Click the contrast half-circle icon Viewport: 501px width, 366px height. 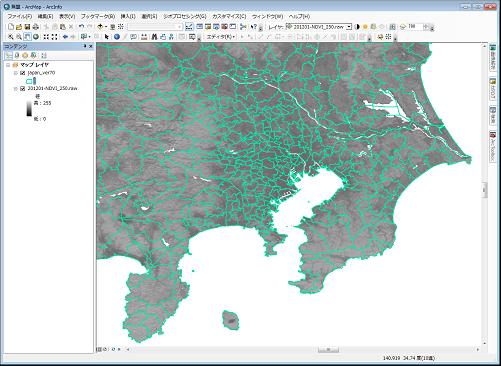(357, 27)
